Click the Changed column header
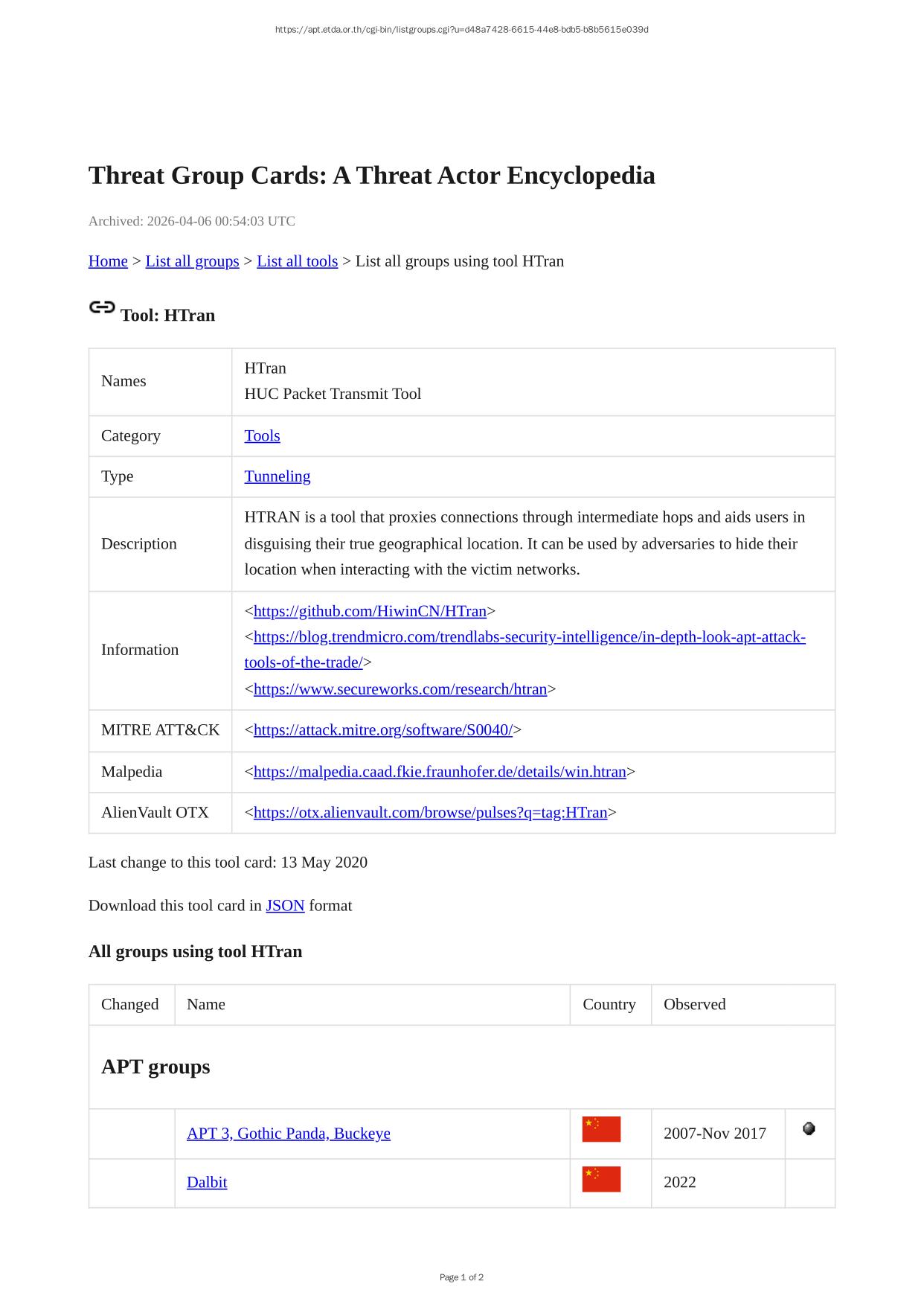 point(130,1005)
